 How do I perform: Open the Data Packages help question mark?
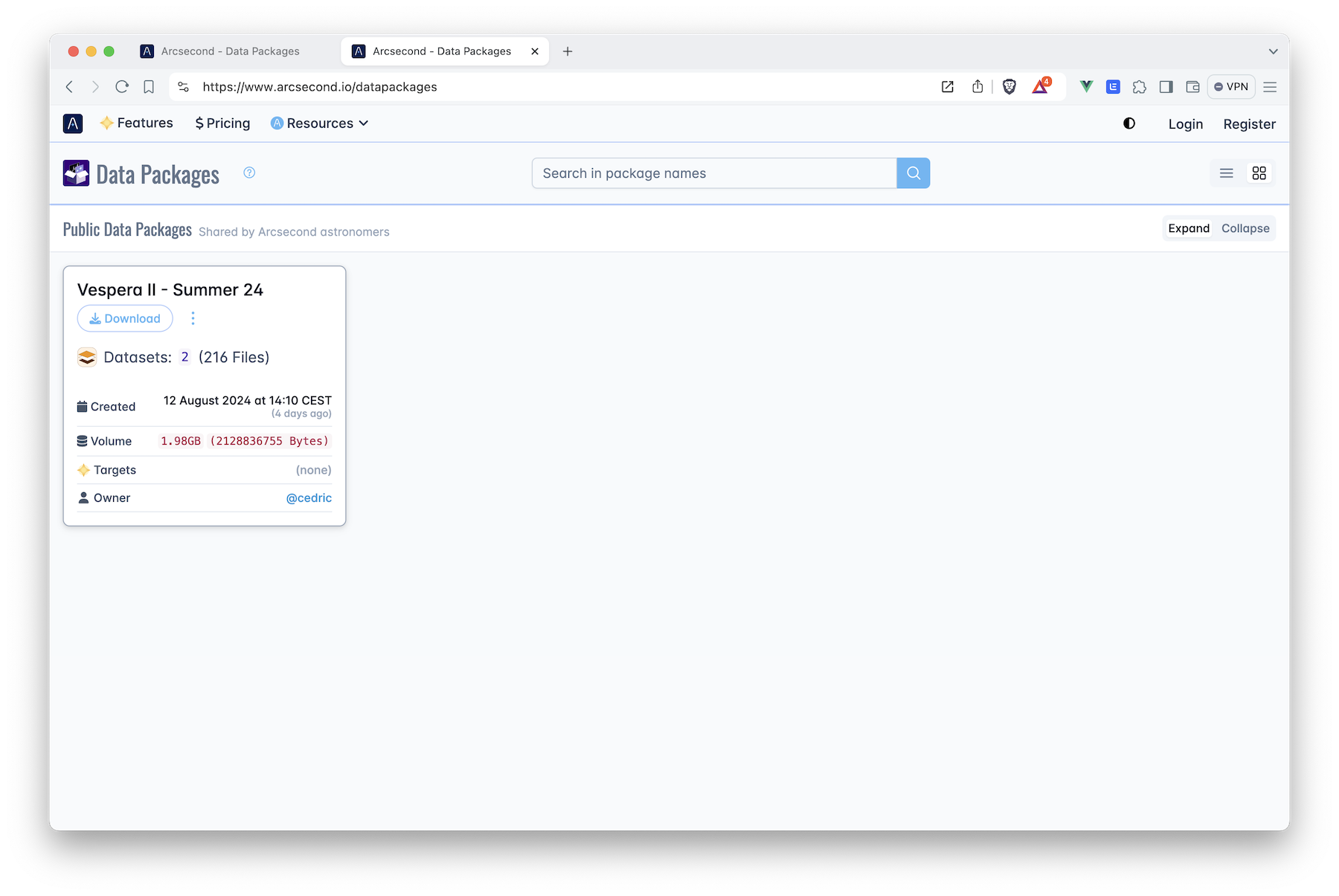[249, 173]
